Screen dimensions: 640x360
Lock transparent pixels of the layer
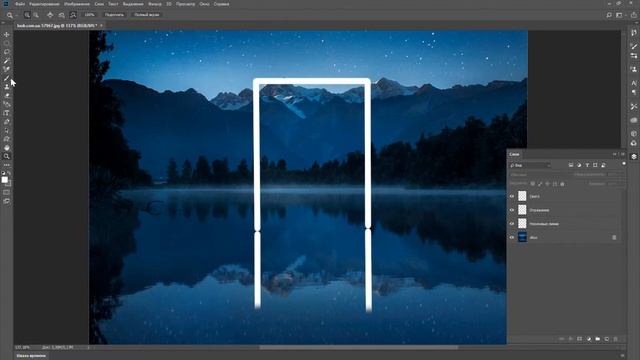point(533,184)
